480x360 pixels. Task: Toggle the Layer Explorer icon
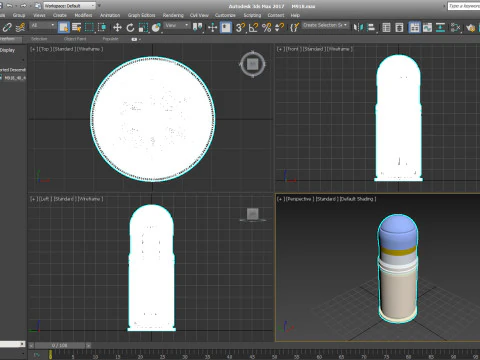pyautogui.click(x=399, y=27)
